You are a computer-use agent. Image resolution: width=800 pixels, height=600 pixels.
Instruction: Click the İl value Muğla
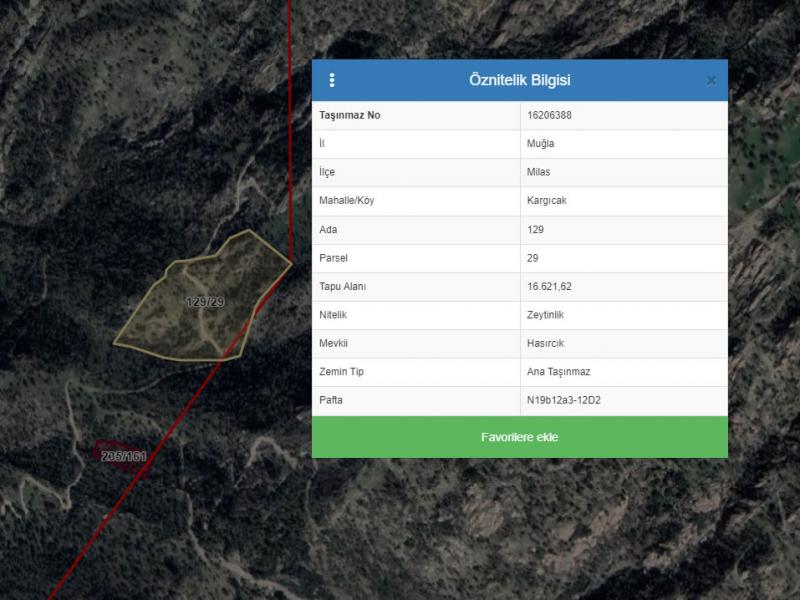[540, 143]
